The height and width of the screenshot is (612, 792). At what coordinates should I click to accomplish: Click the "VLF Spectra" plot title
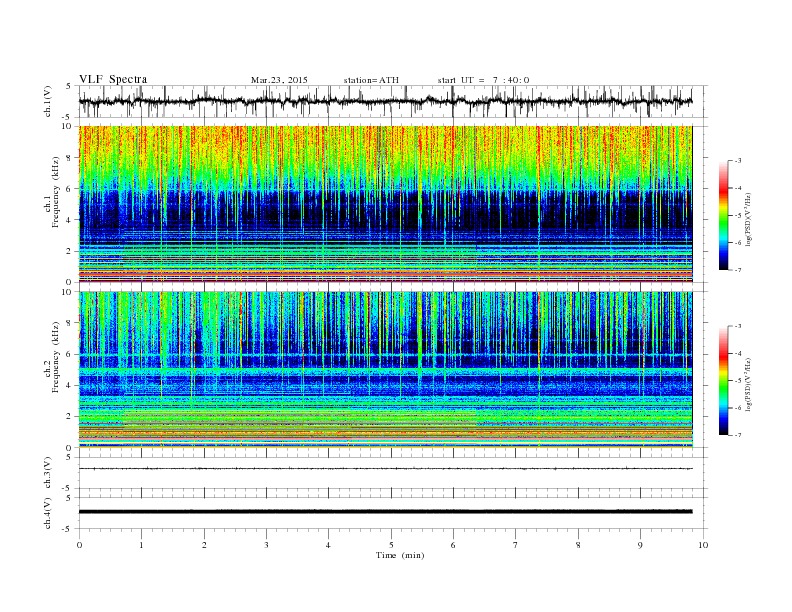[x=113, y=79]
